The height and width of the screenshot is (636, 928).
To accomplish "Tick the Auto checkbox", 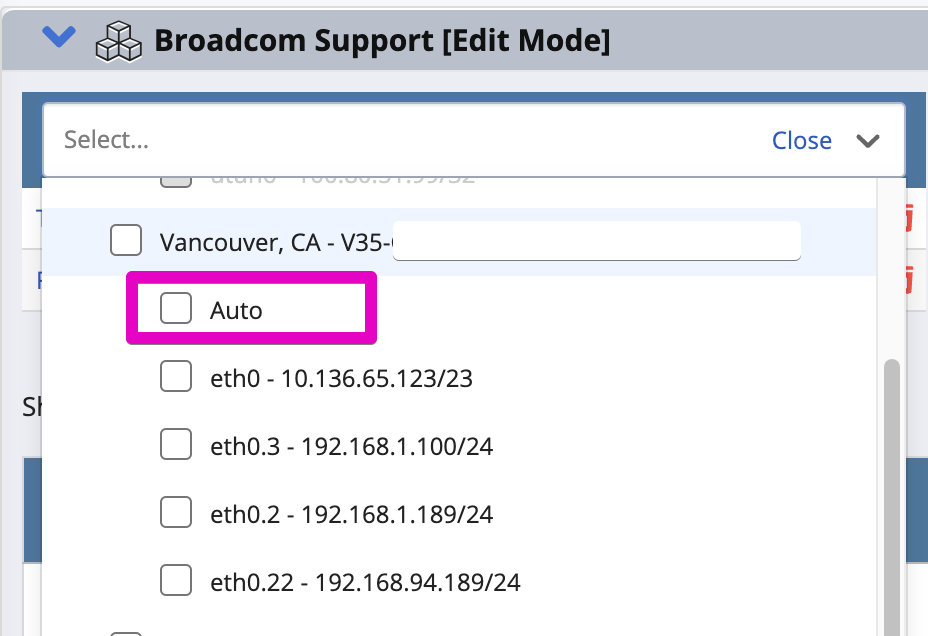I will pos(176,309).
